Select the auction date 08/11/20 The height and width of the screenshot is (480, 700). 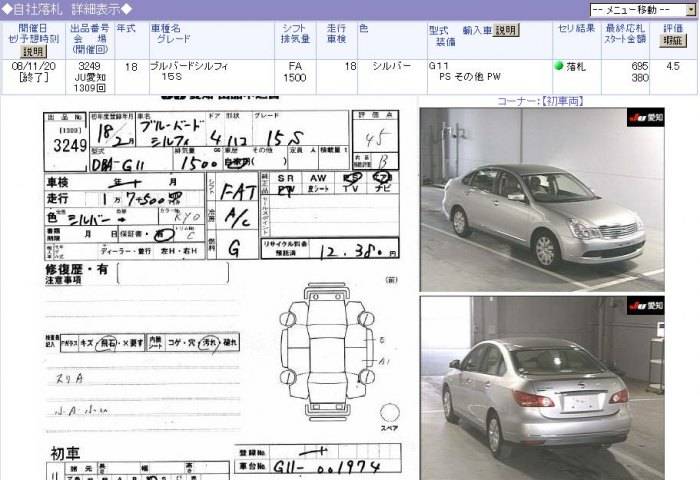click(x=33, y=66)
